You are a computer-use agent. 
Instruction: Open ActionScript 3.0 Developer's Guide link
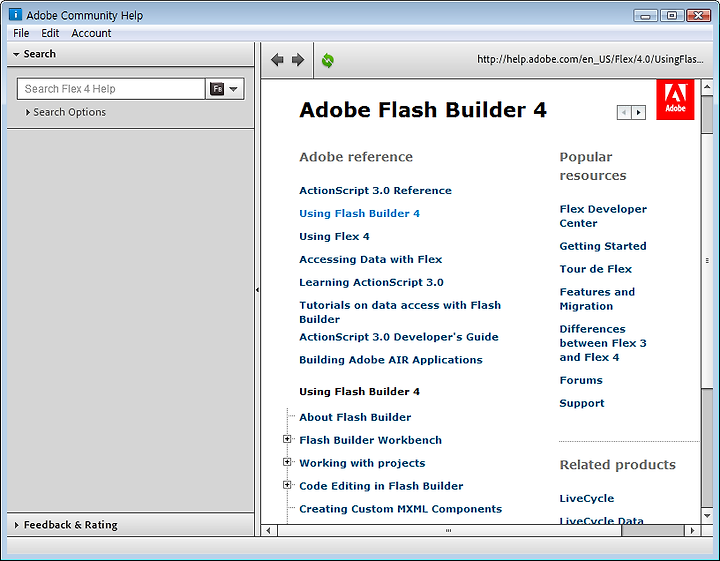(399, 337)
